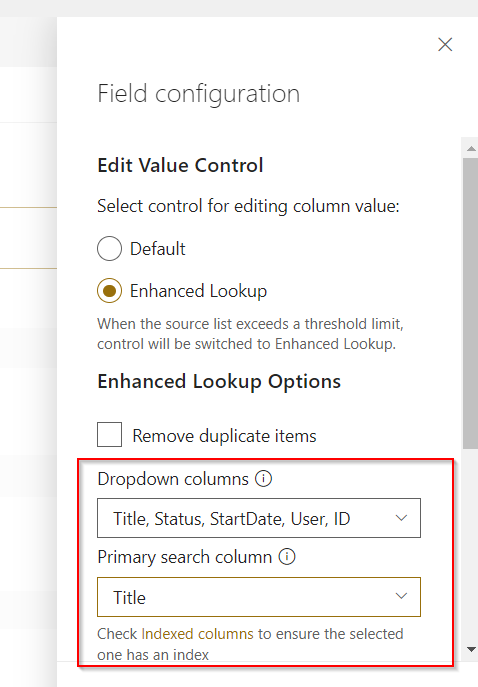Click info icon beside Dropdown columns
This screenshot has height=687, width=478.
click(x=264, y=478)
